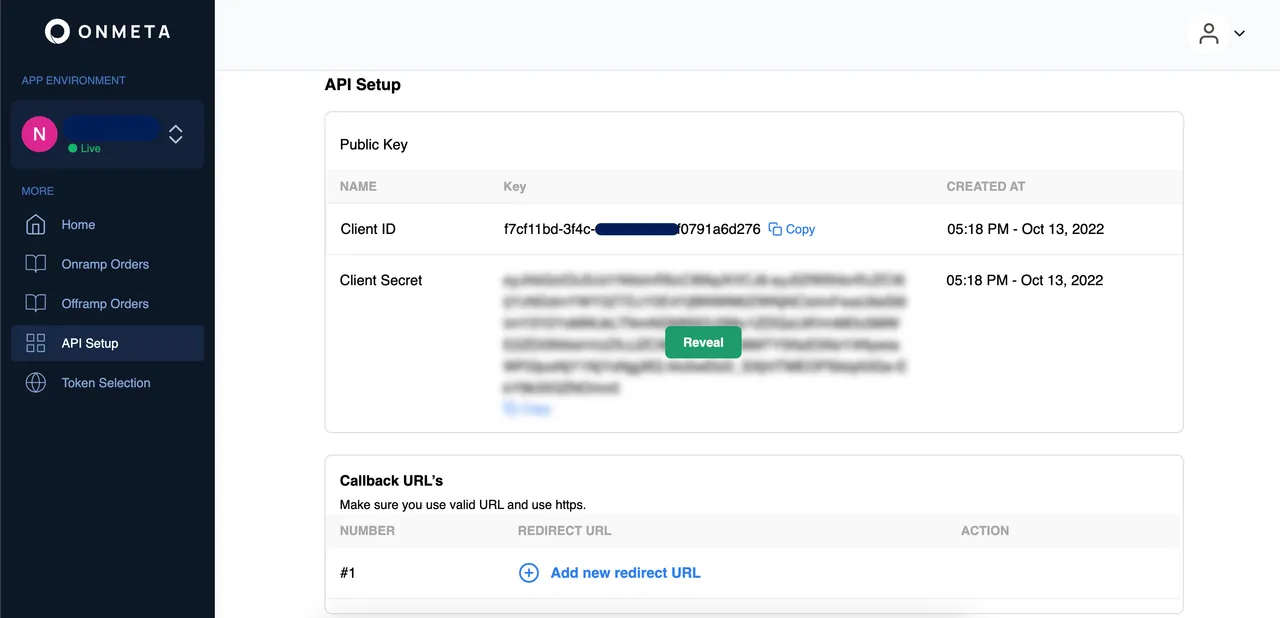The height and width of the screenshot is (618, 1280).
Task: Copy the Client ID using copy icon
Action: pyautogui.click(x=775, y=229)
